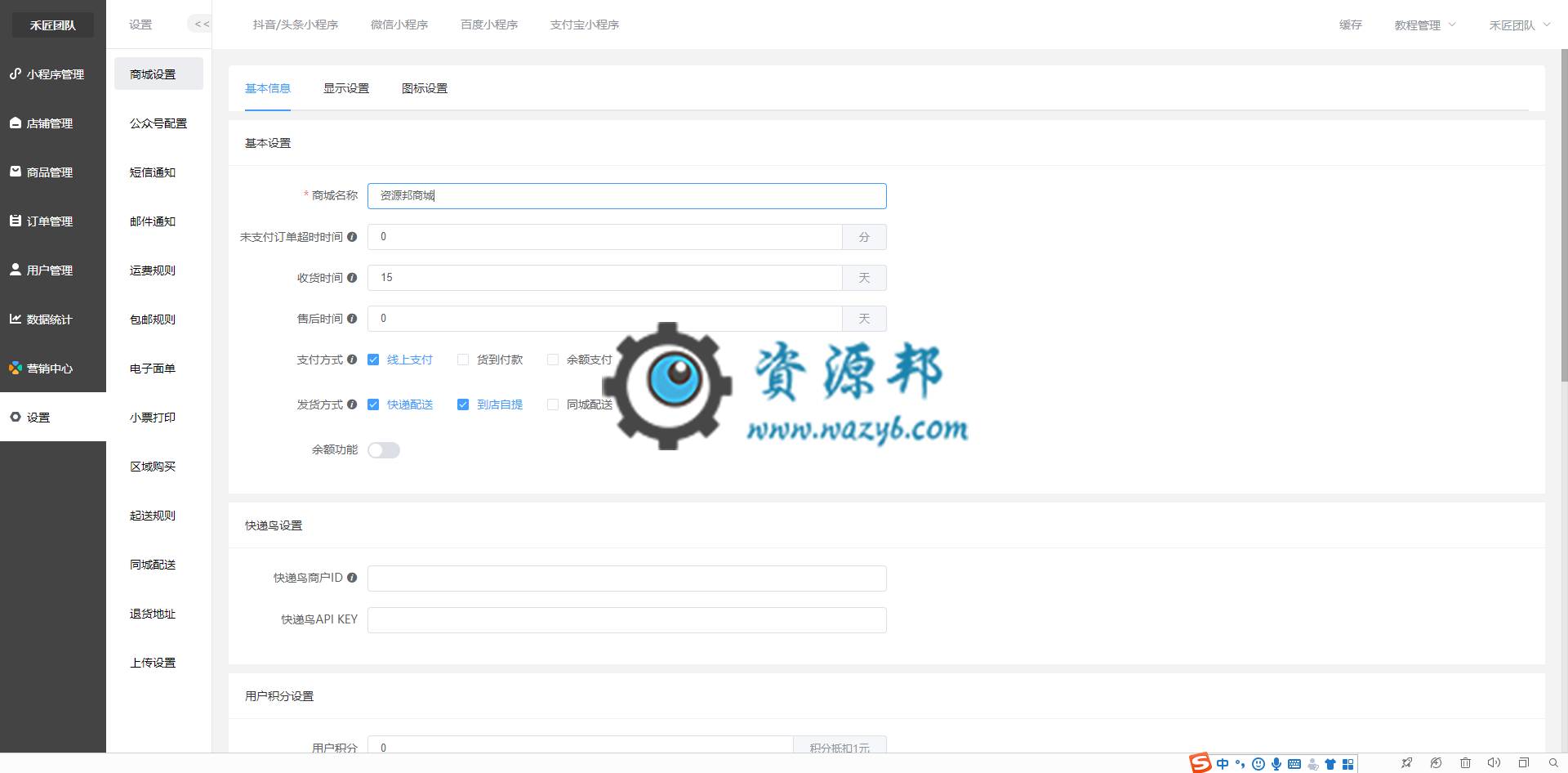Viewport: 1568px width, 773px height.
Task: Show help tooltip for 发货方式
Action: pyautogui.click(x=352, y=404)
